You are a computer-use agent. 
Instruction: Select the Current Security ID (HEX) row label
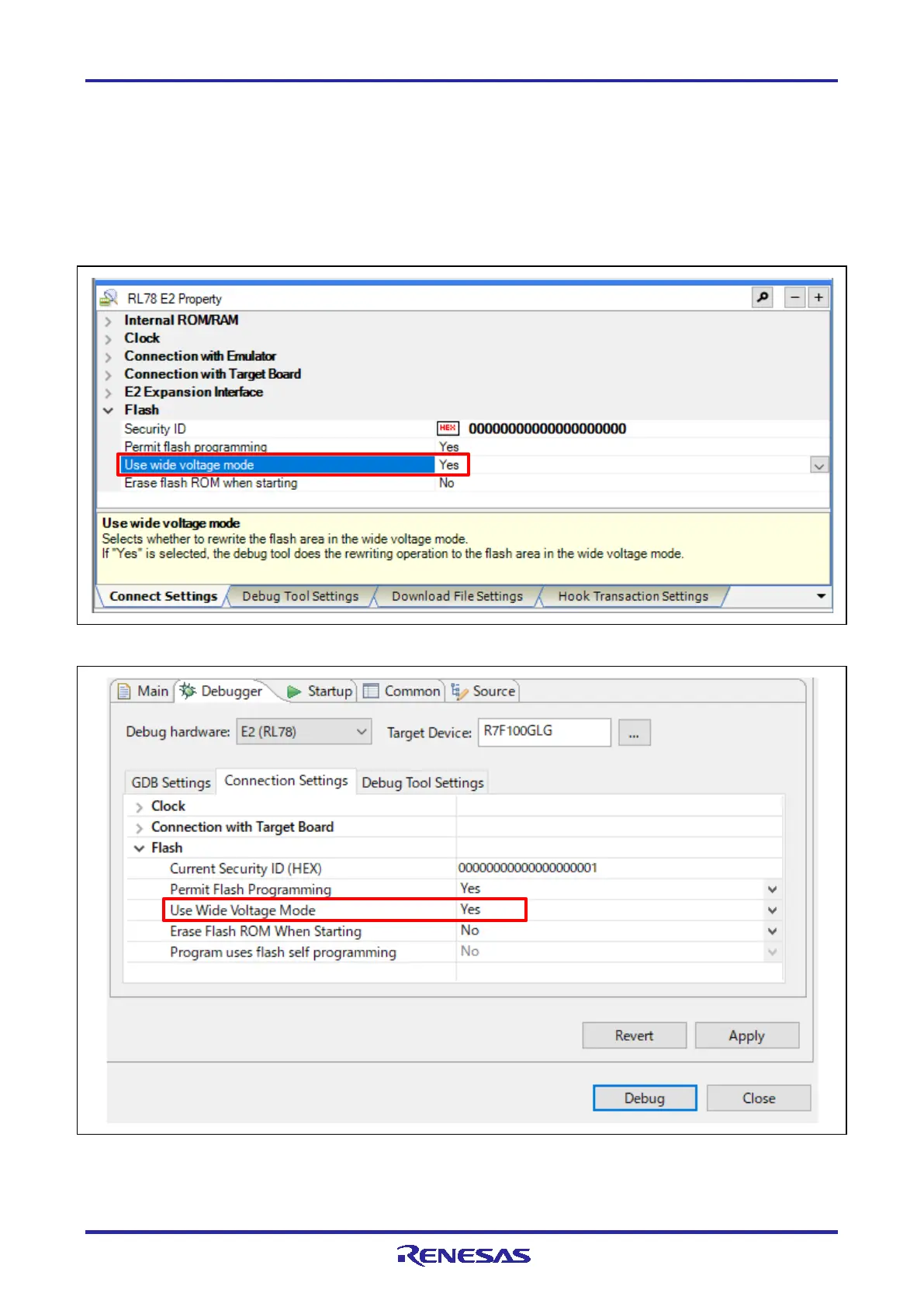tap(246, 868)
